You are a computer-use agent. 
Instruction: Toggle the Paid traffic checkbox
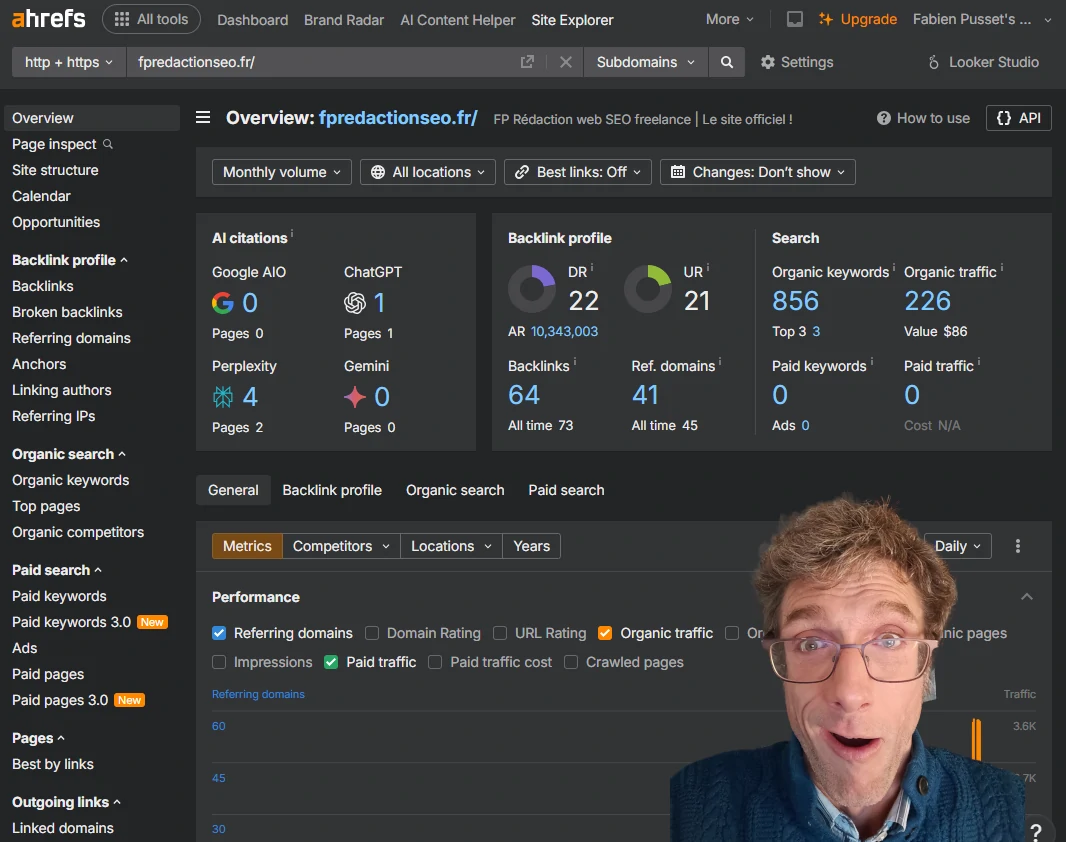pyautogui.click(x=331, y=662)
